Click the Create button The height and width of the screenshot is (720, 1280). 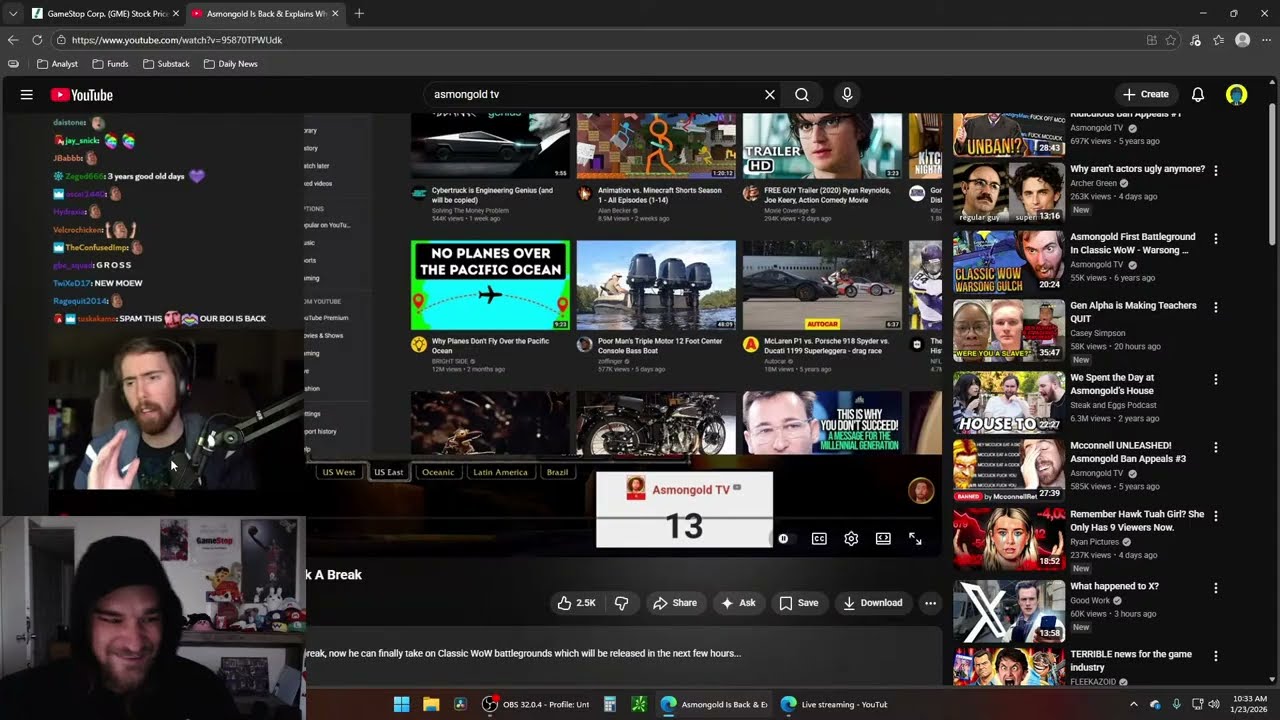(x=1146, y=95)
